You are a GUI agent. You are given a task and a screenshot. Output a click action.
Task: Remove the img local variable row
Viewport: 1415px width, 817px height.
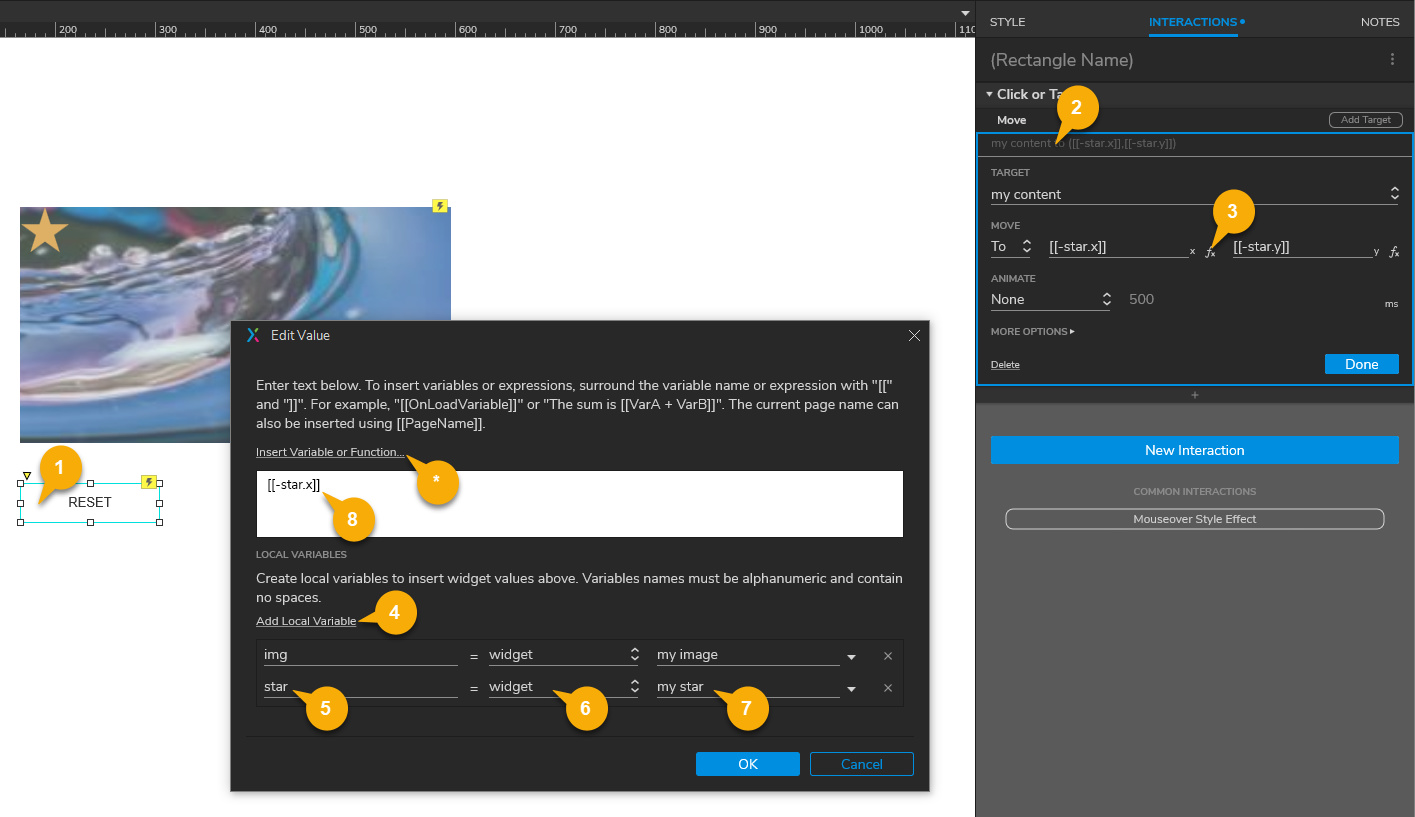tap(887, 655)
